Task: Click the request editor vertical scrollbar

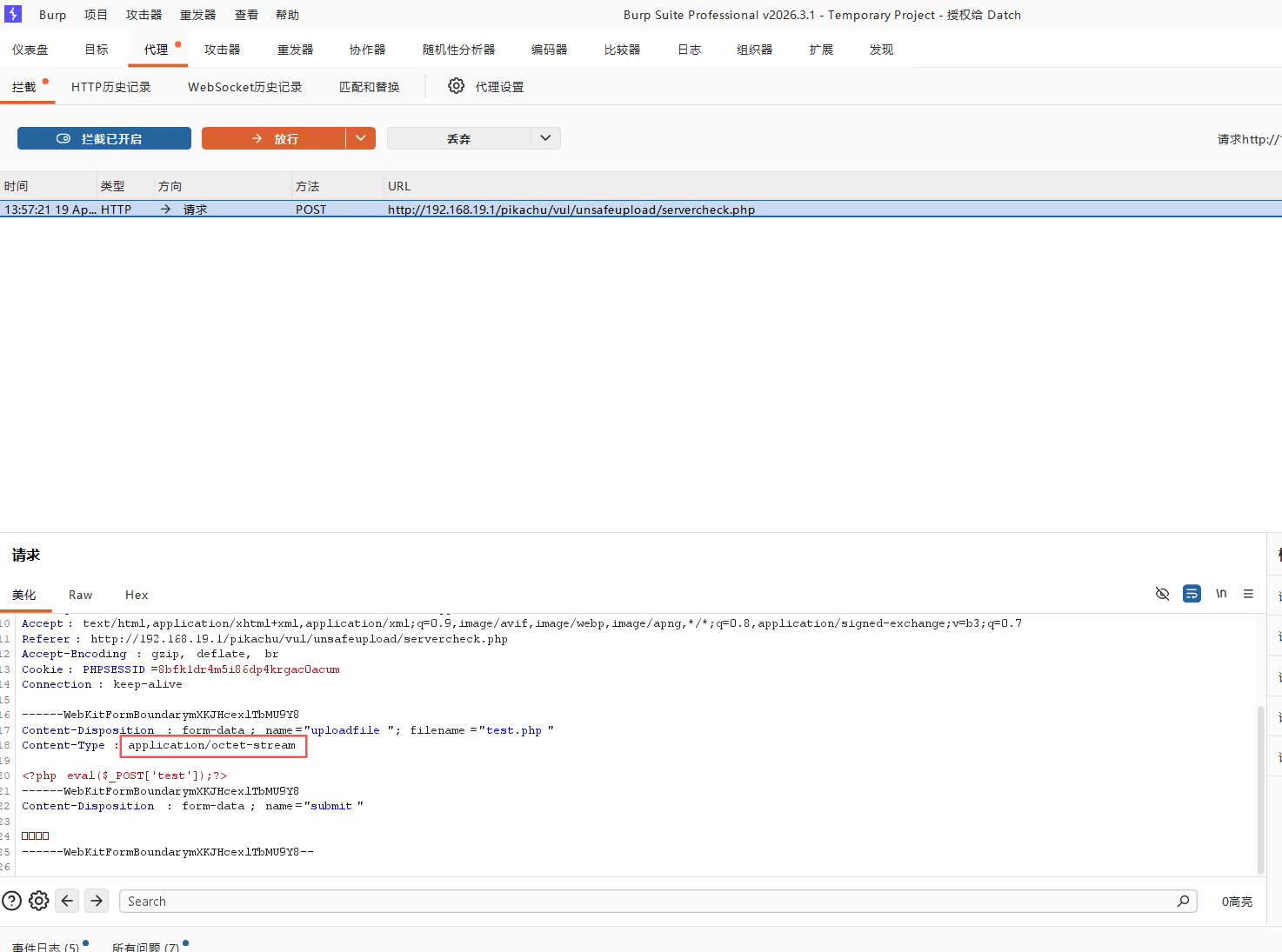Action: click(1261, 789)
